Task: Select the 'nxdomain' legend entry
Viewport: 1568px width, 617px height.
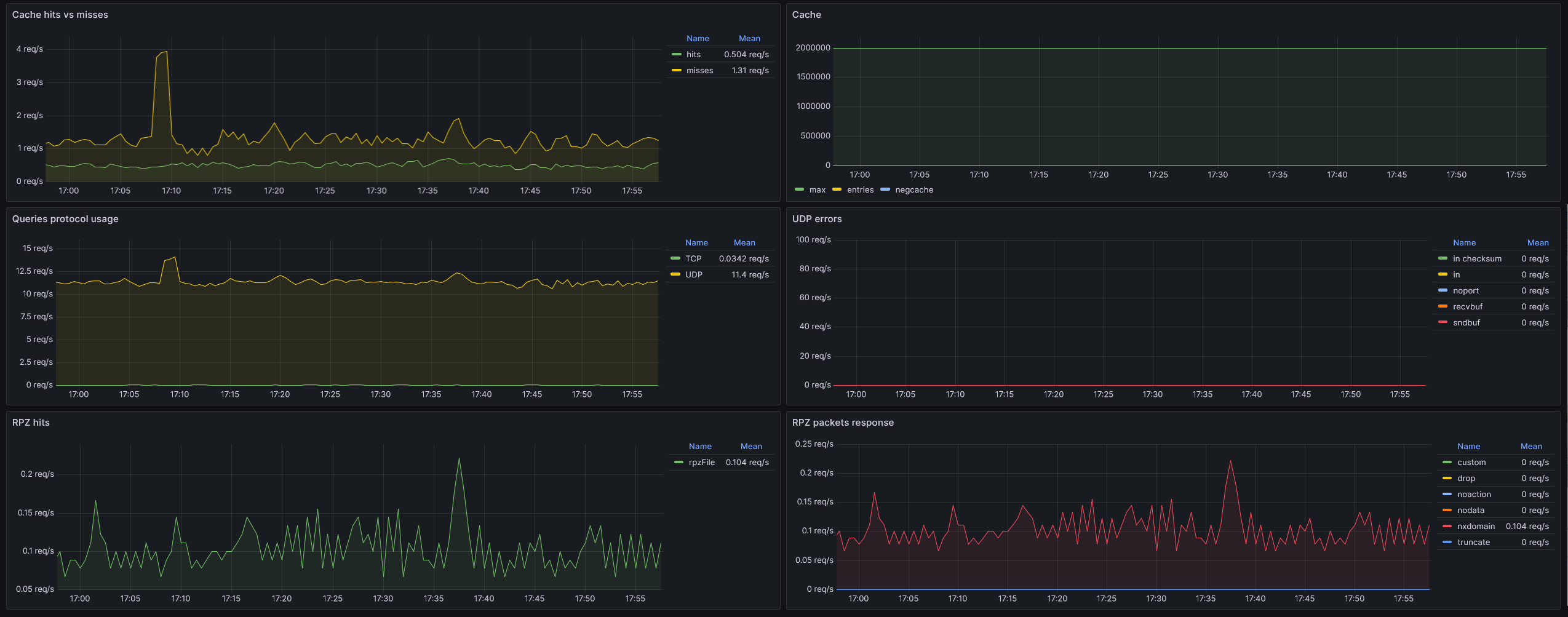Action: click(1476, 527)
